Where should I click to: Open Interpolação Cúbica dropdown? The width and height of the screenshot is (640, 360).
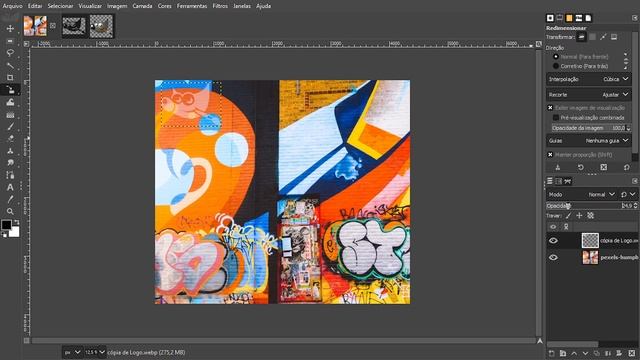pyautogui.click(x=589, y=79)
